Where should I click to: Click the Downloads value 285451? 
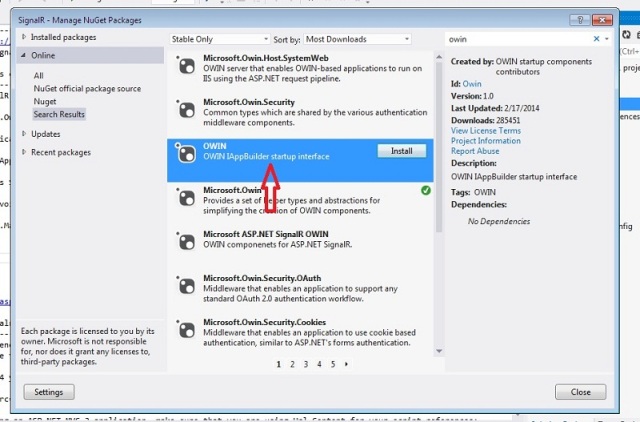[x=508, y=120]
